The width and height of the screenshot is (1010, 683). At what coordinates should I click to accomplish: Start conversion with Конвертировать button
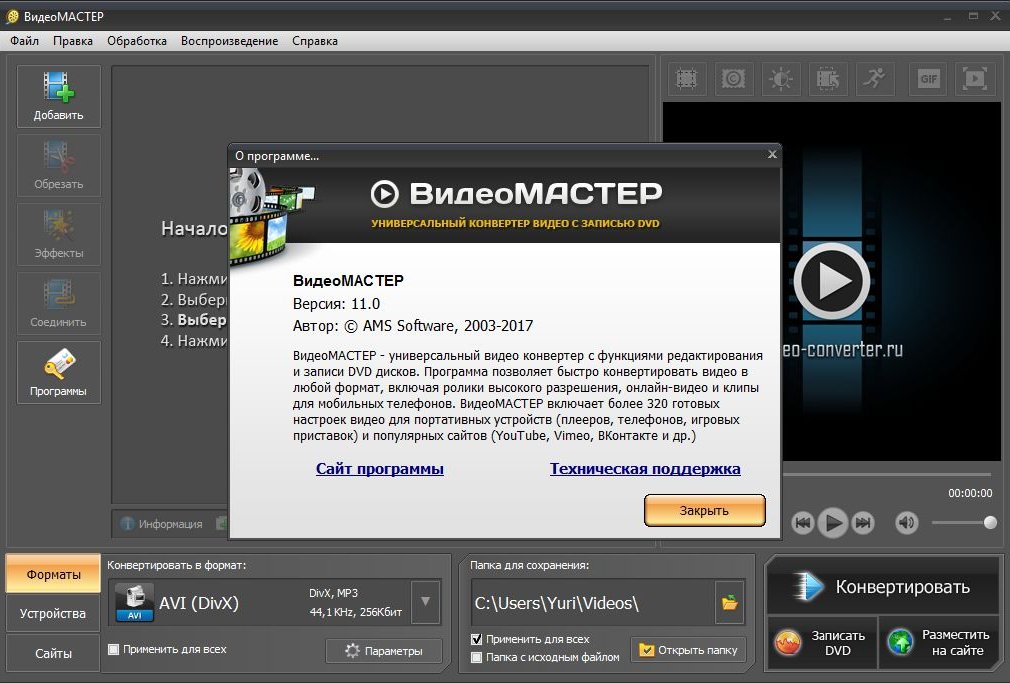pyautogui.click(x=882, y=587)
